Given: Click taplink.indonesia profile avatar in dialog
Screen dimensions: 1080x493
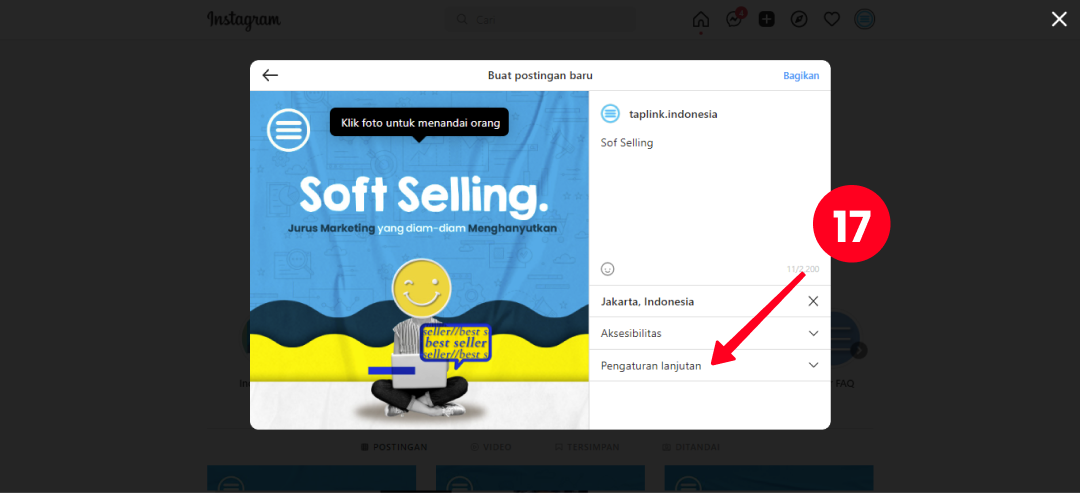Looking at the screenshot, I should [x=610, y=114].
